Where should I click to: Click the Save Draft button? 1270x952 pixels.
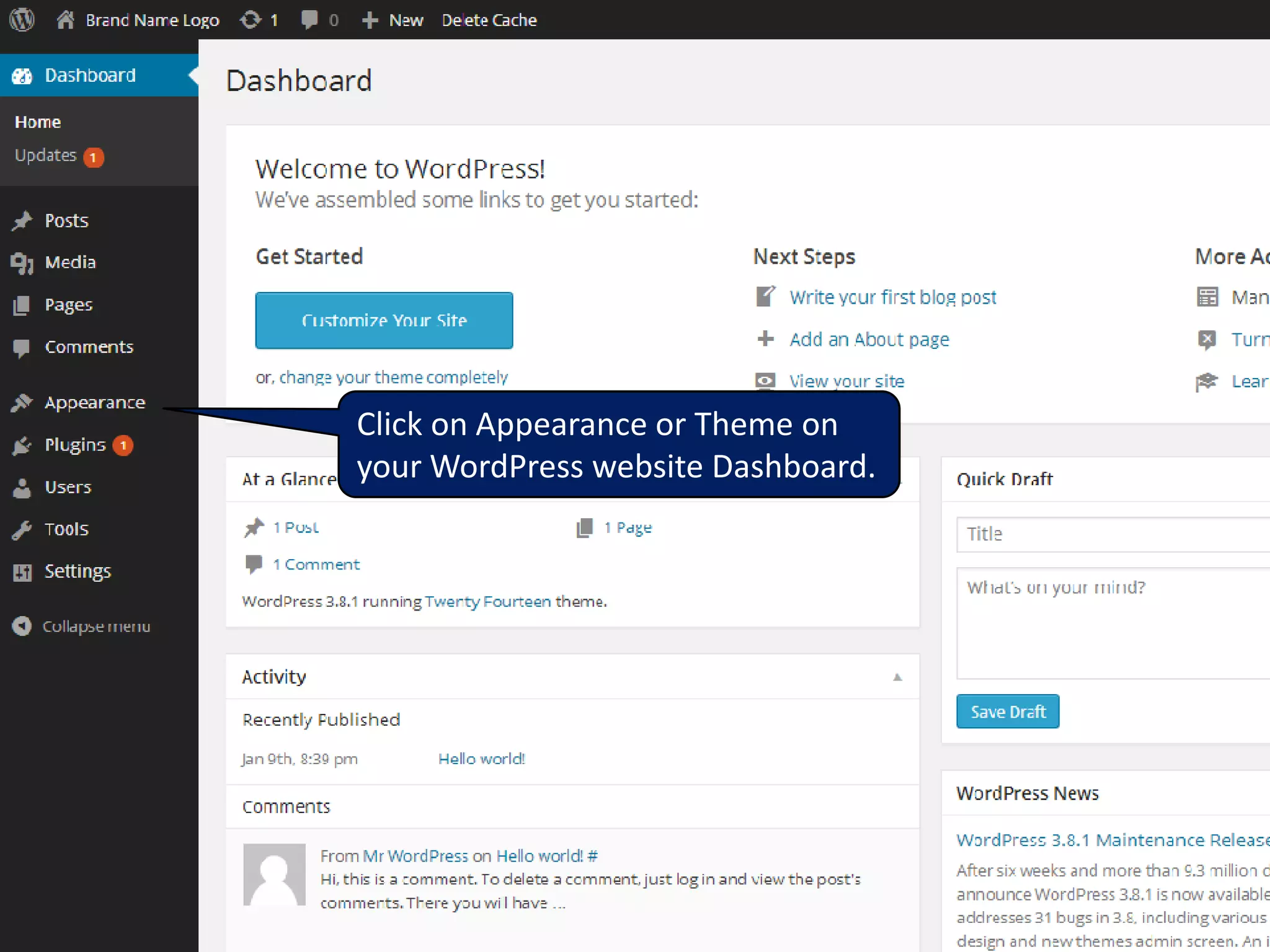[x=1008, y=712]
